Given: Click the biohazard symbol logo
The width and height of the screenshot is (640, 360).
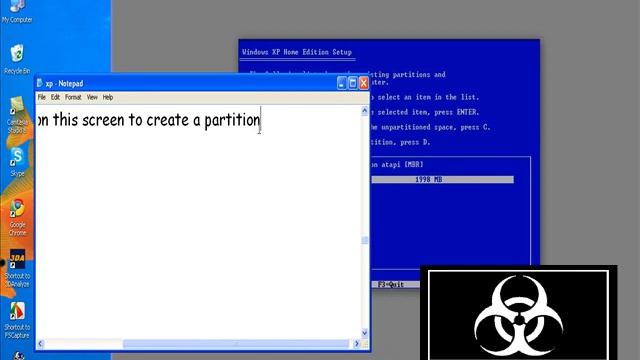Looking at the screenshot, I should tap(518, 315).
